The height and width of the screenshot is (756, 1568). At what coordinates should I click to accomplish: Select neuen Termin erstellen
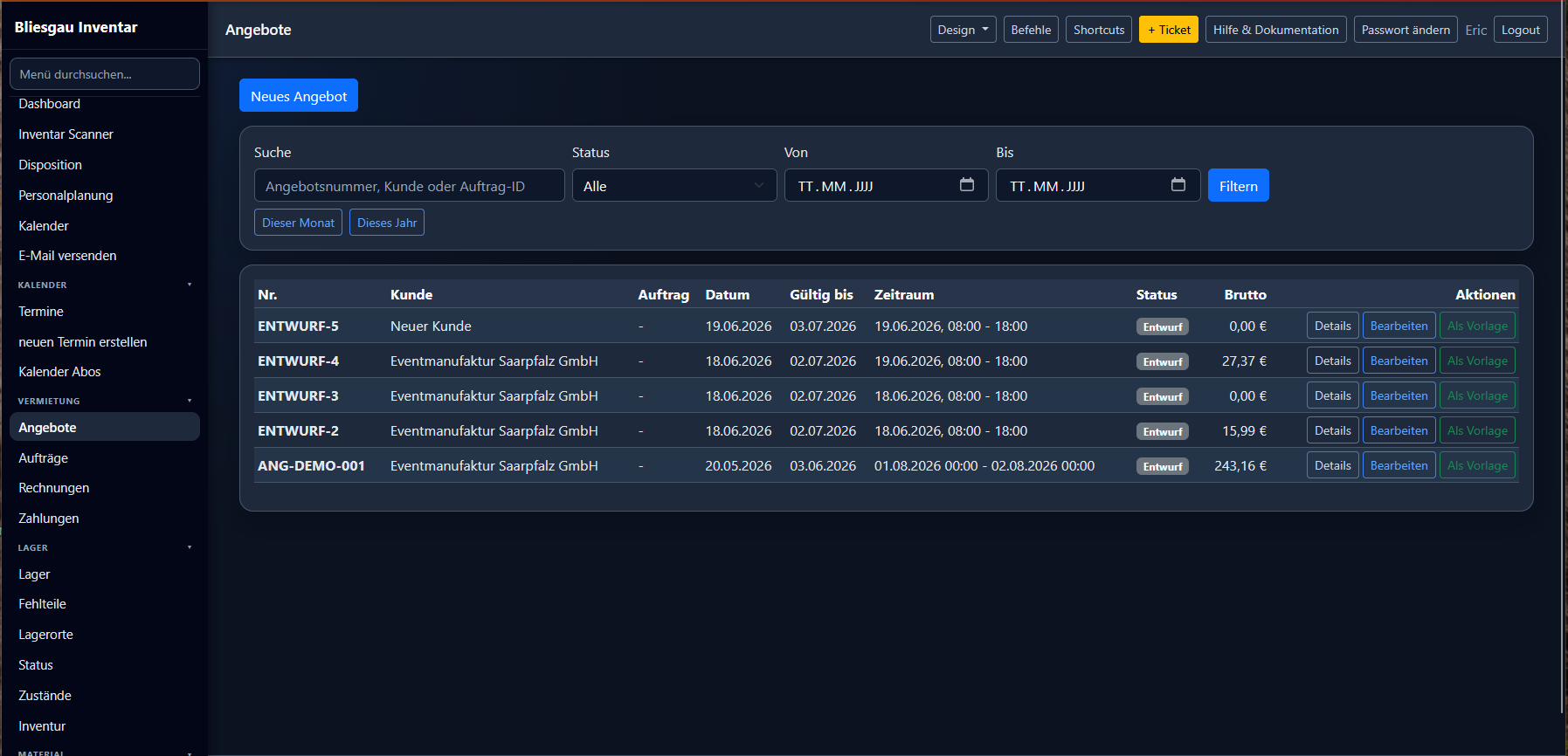click(x=105, y=342)
